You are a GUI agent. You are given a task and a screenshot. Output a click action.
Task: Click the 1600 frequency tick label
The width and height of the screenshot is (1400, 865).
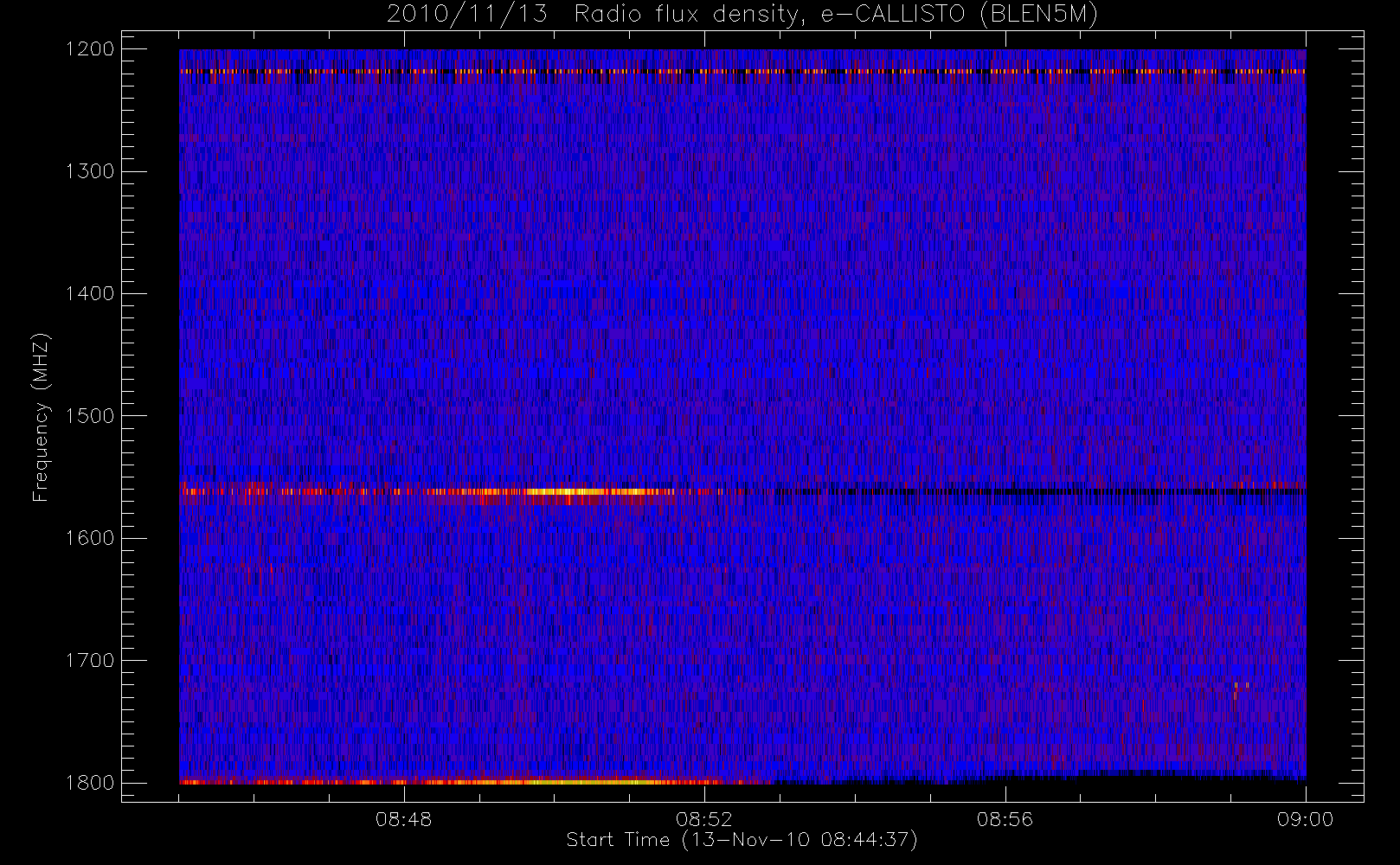pyautogui.click(x=90, y=538)
